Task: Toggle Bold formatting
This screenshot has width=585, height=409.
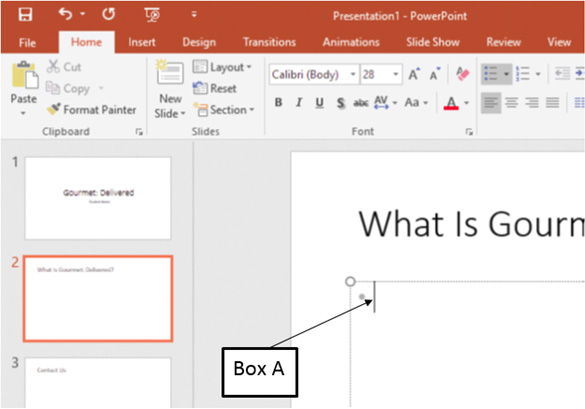Action: pos(278,102)
